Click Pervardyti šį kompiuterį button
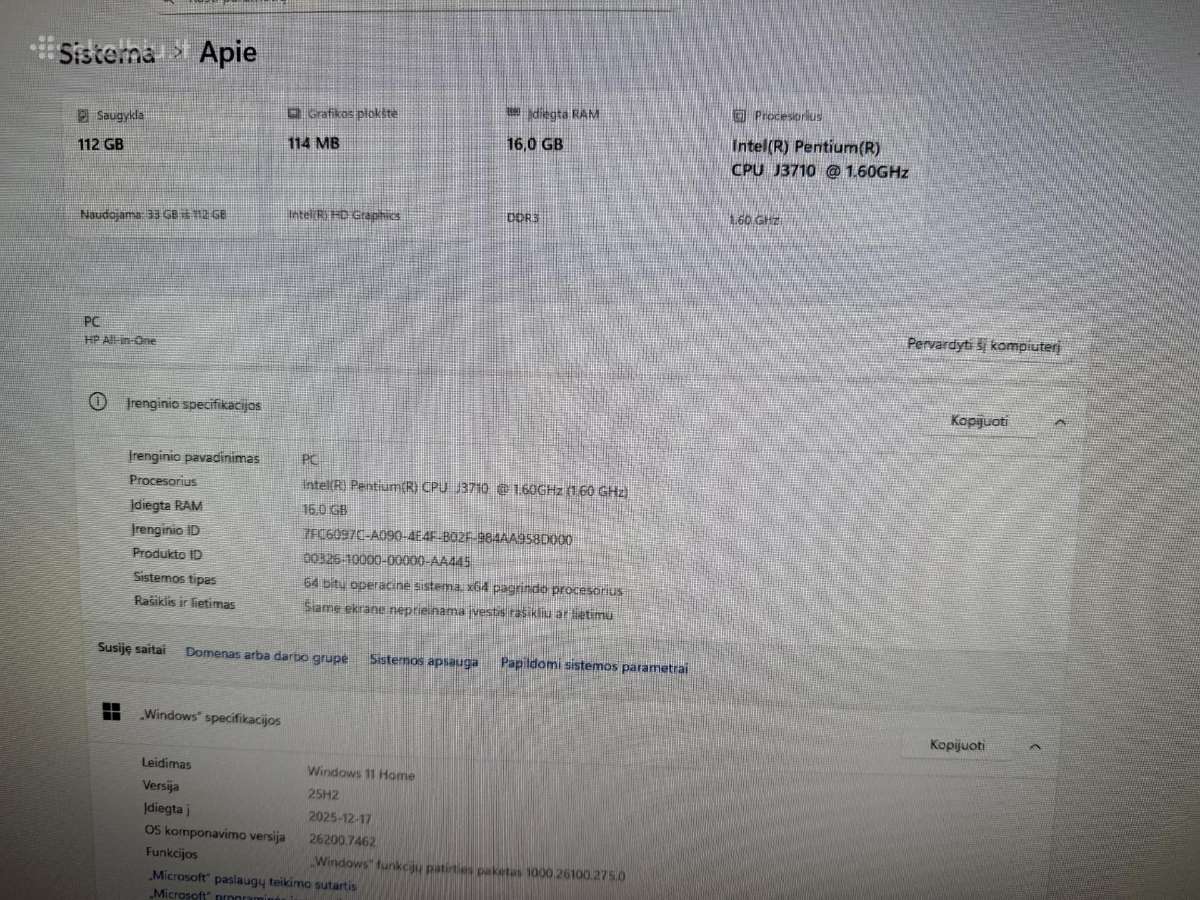 tap(983, 345)
